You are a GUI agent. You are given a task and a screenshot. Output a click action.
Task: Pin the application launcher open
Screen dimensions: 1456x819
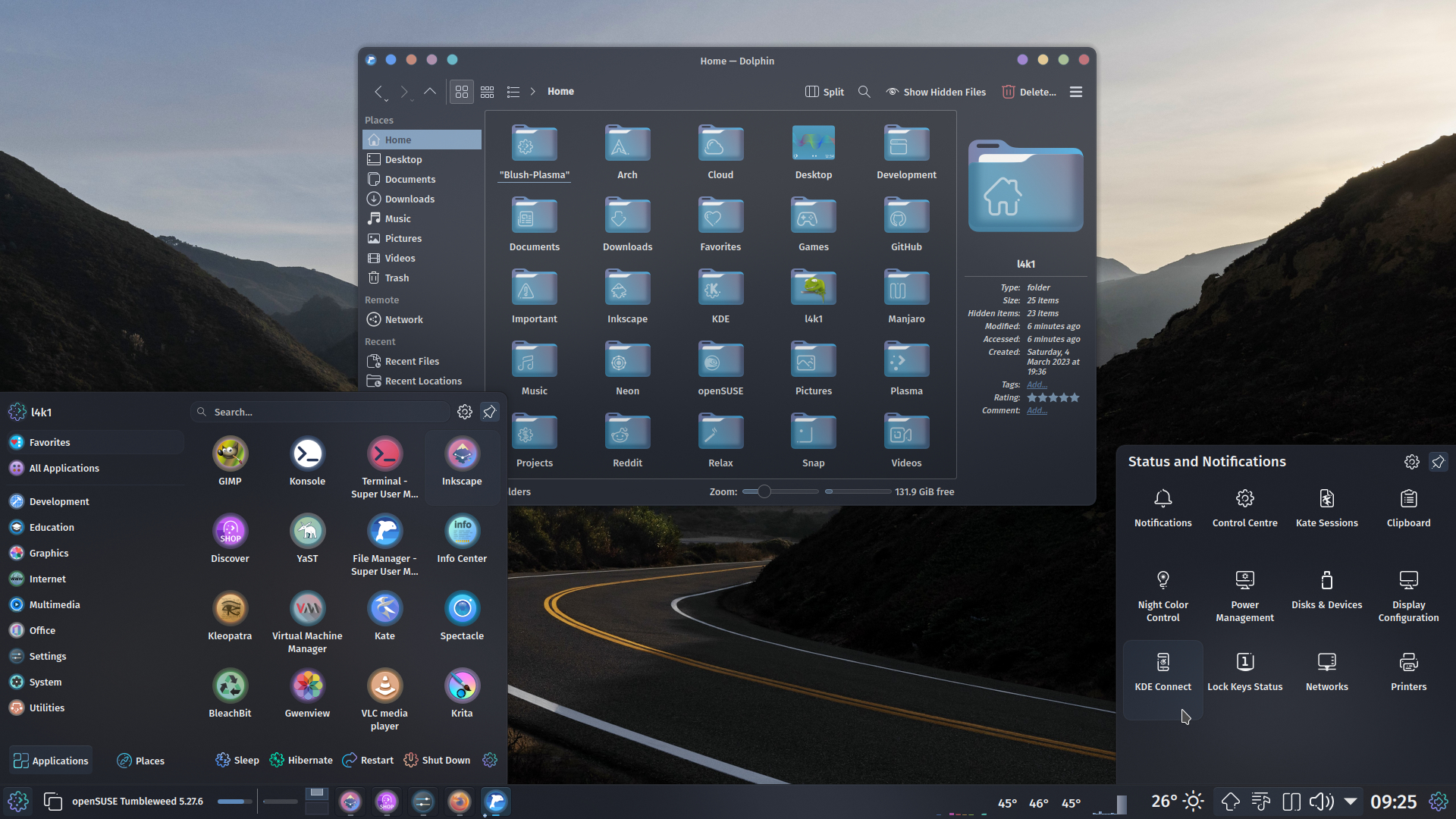(x=489, y=412)
